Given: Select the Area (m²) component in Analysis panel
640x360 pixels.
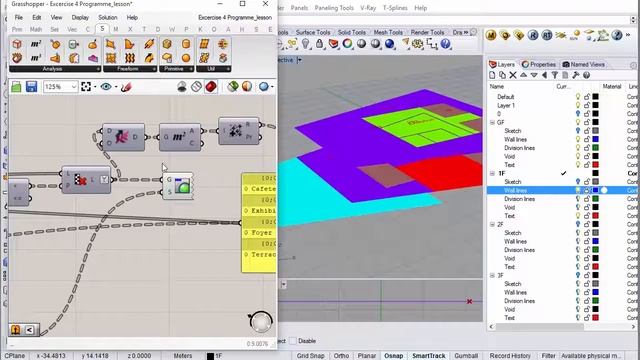Looking at the screenshot, I should click(x=36, y=44).
